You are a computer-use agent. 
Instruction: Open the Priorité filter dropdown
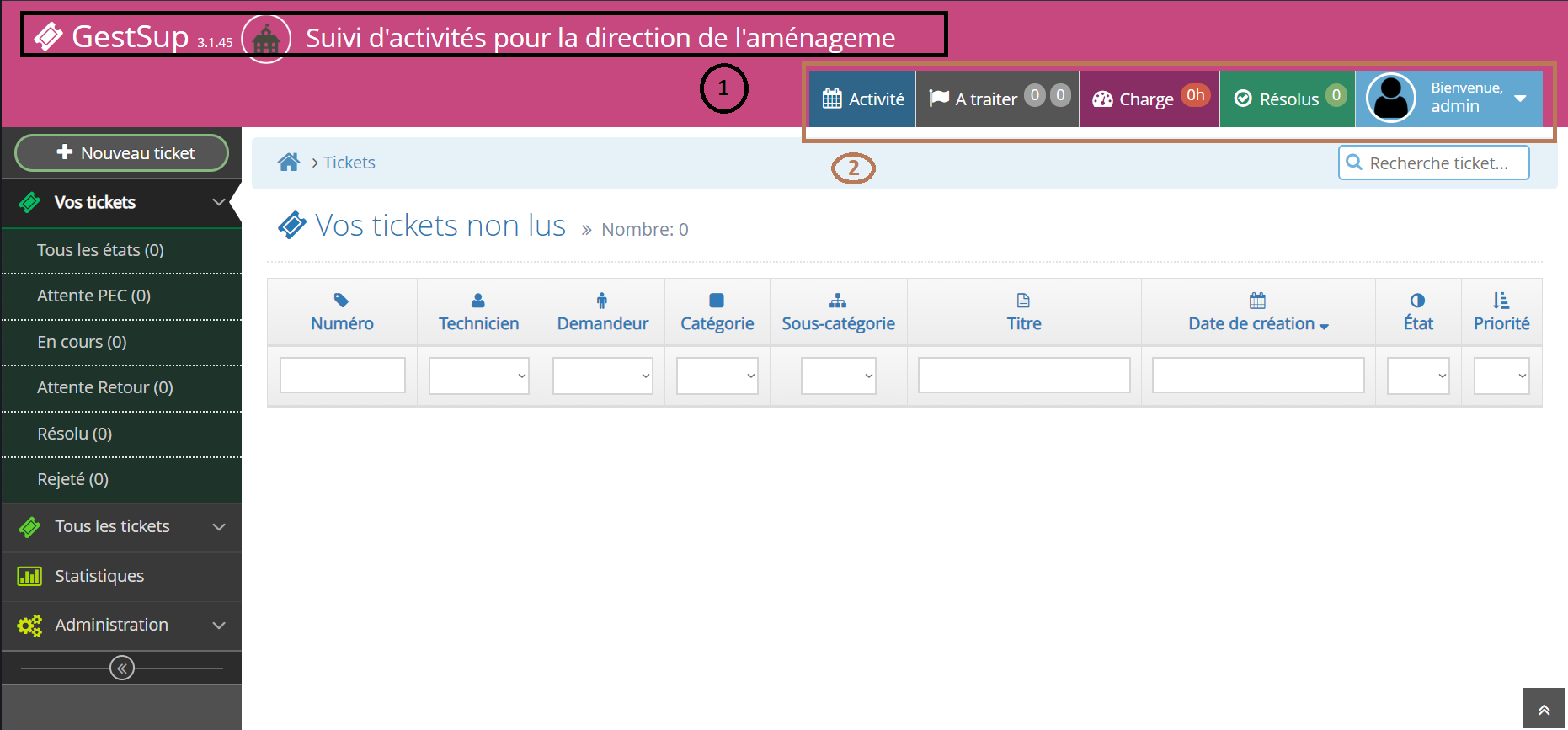point(1501,376)
